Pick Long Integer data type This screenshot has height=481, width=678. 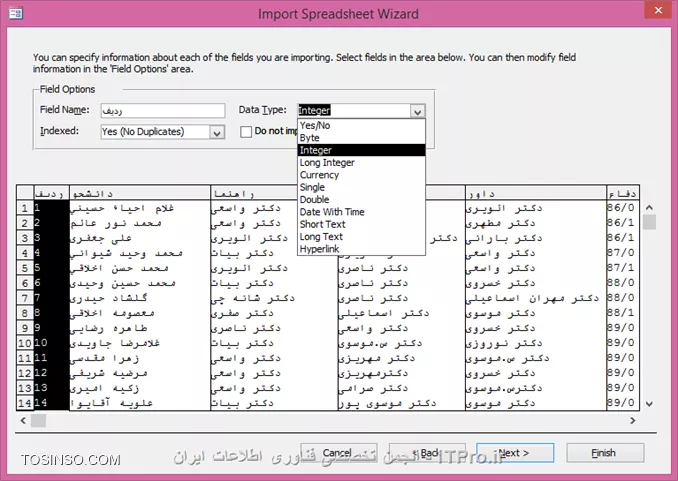[361, 163]
